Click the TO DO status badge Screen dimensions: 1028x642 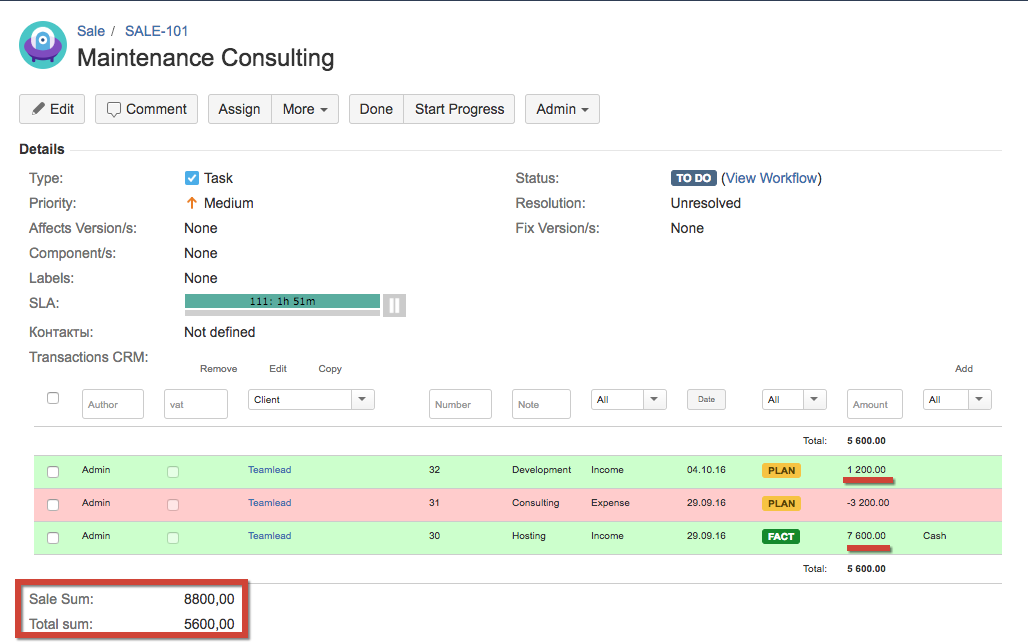click(x=693, y=178)
